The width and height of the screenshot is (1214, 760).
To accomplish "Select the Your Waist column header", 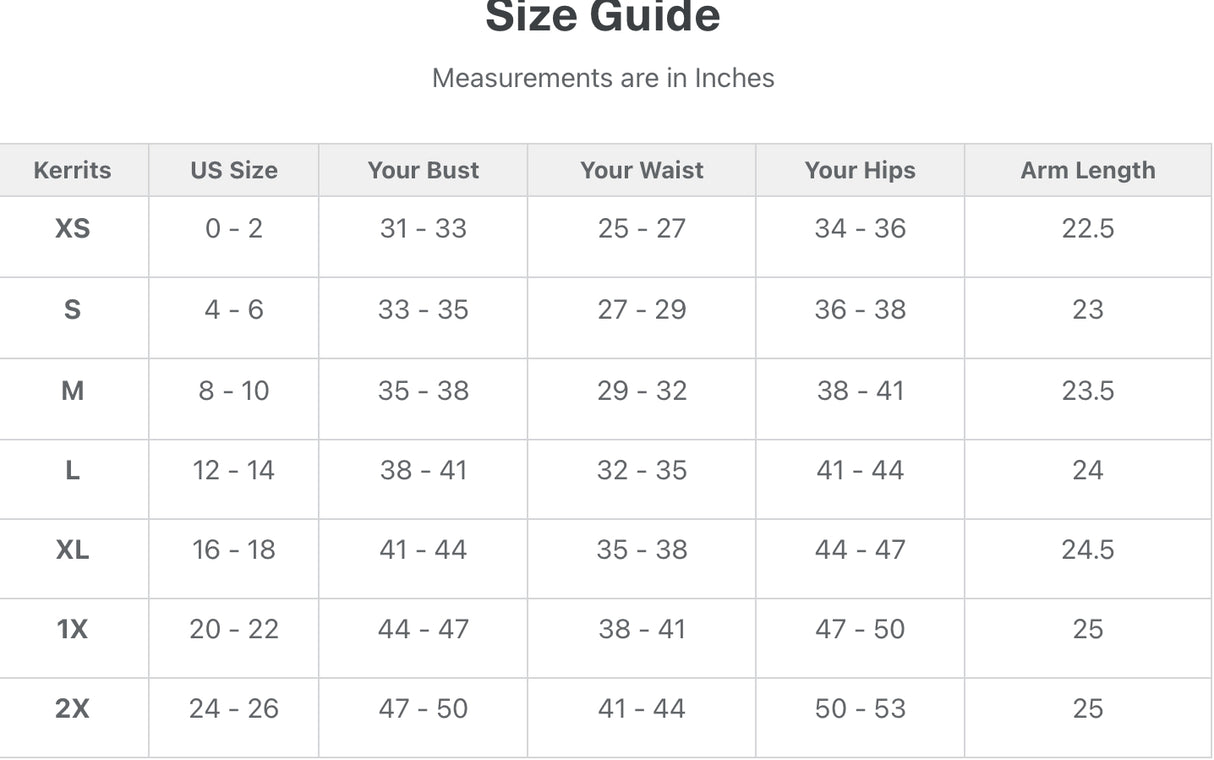I will [642, 170].
